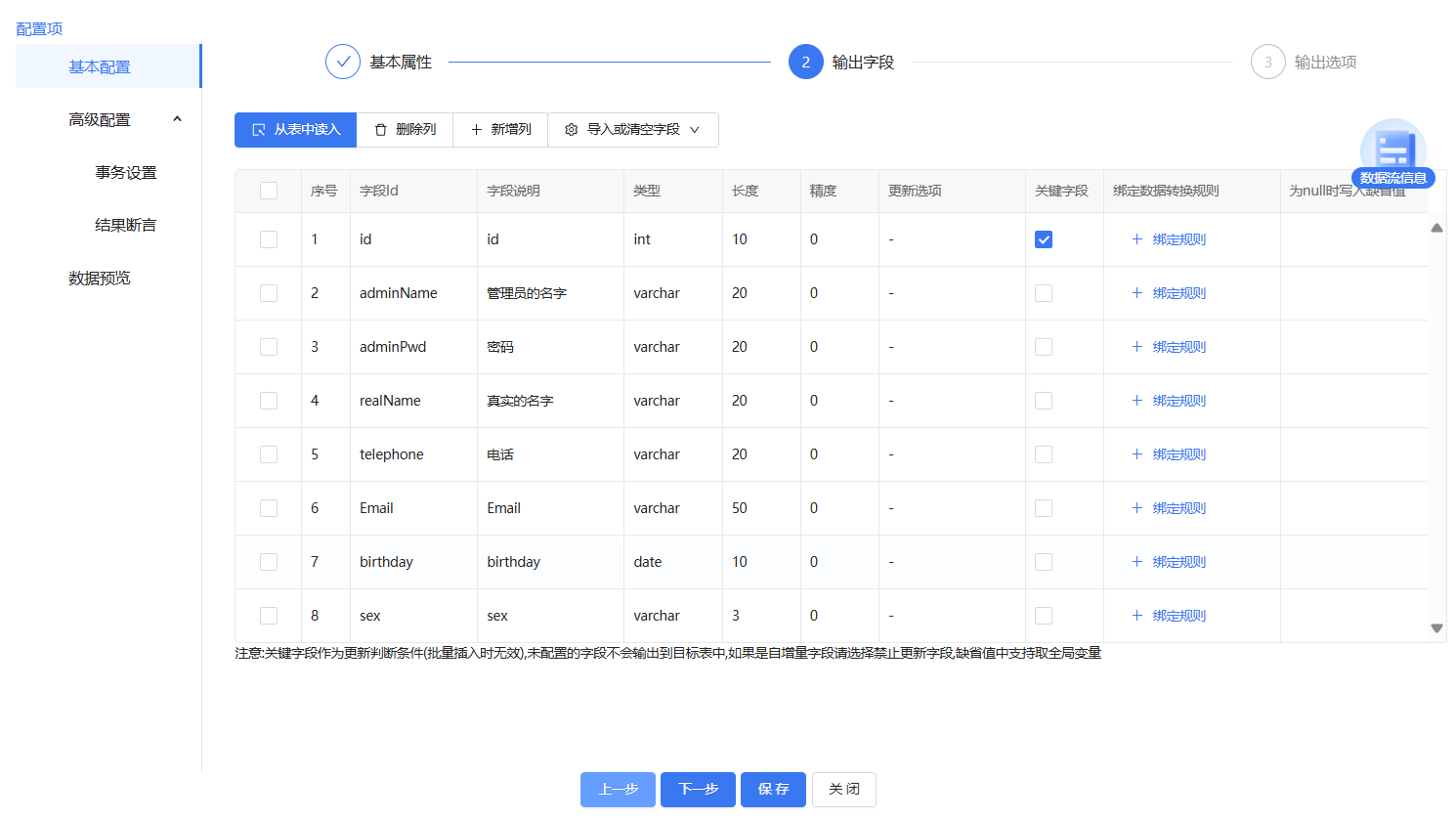
Task: Click 绑定规则 link in id row
Action: pos(1179,239)
